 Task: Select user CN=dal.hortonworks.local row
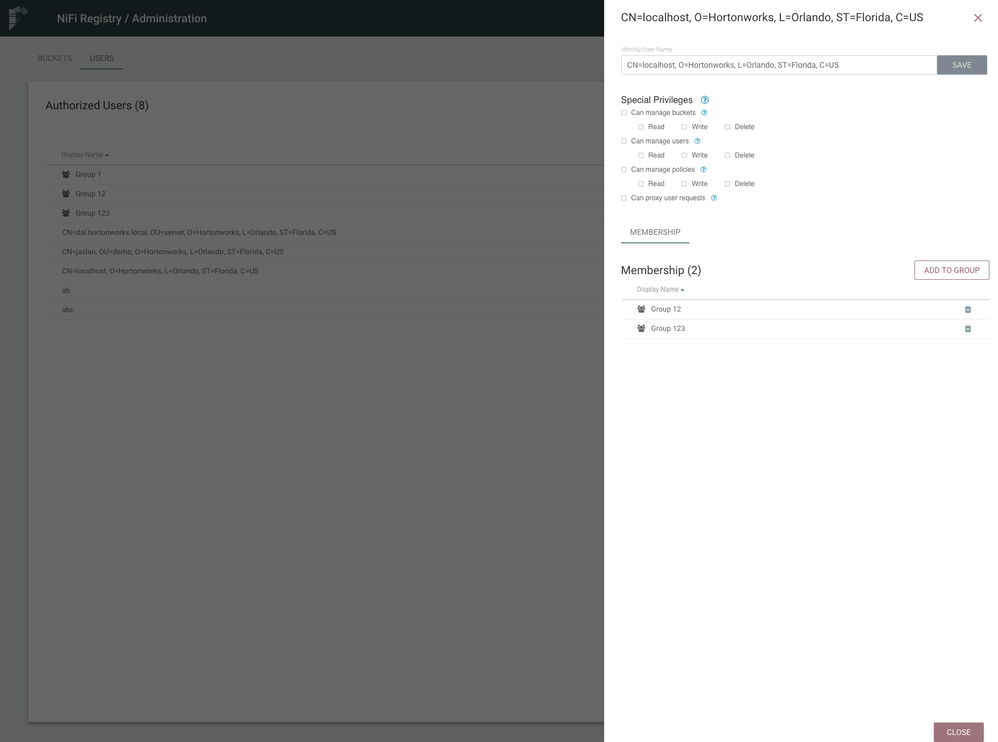325,232
